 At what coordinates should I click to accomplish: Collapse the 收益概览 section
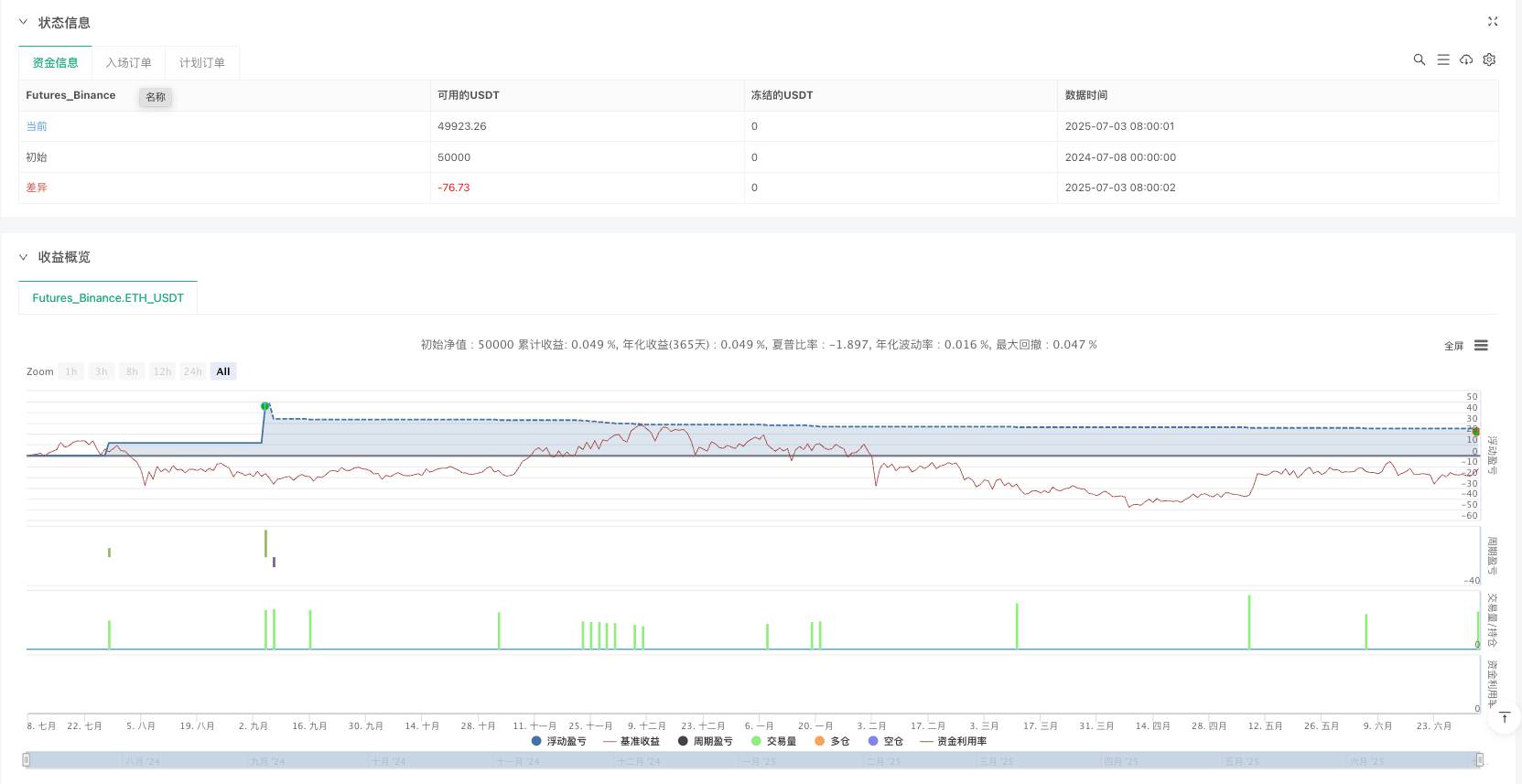[x=24, y=257]
